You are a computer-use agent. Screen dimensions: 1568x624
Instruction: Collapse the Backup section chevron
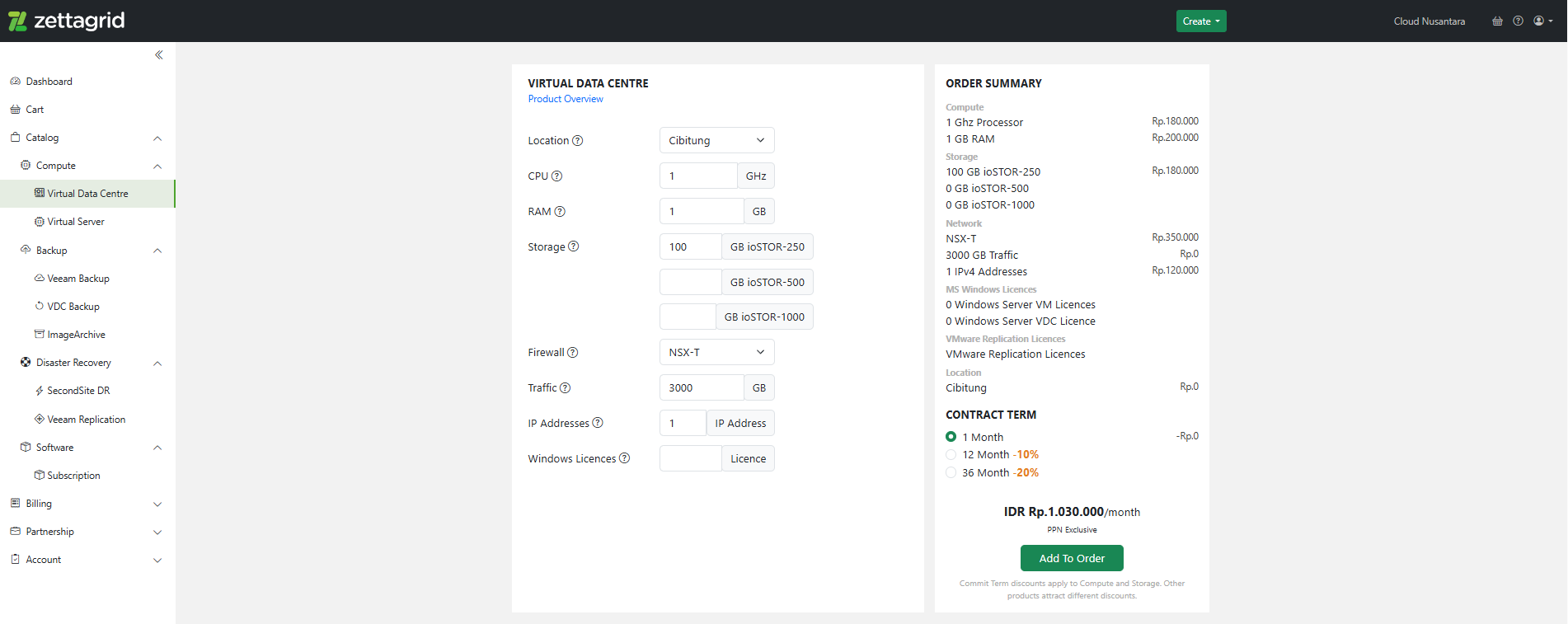click(157, 251)
